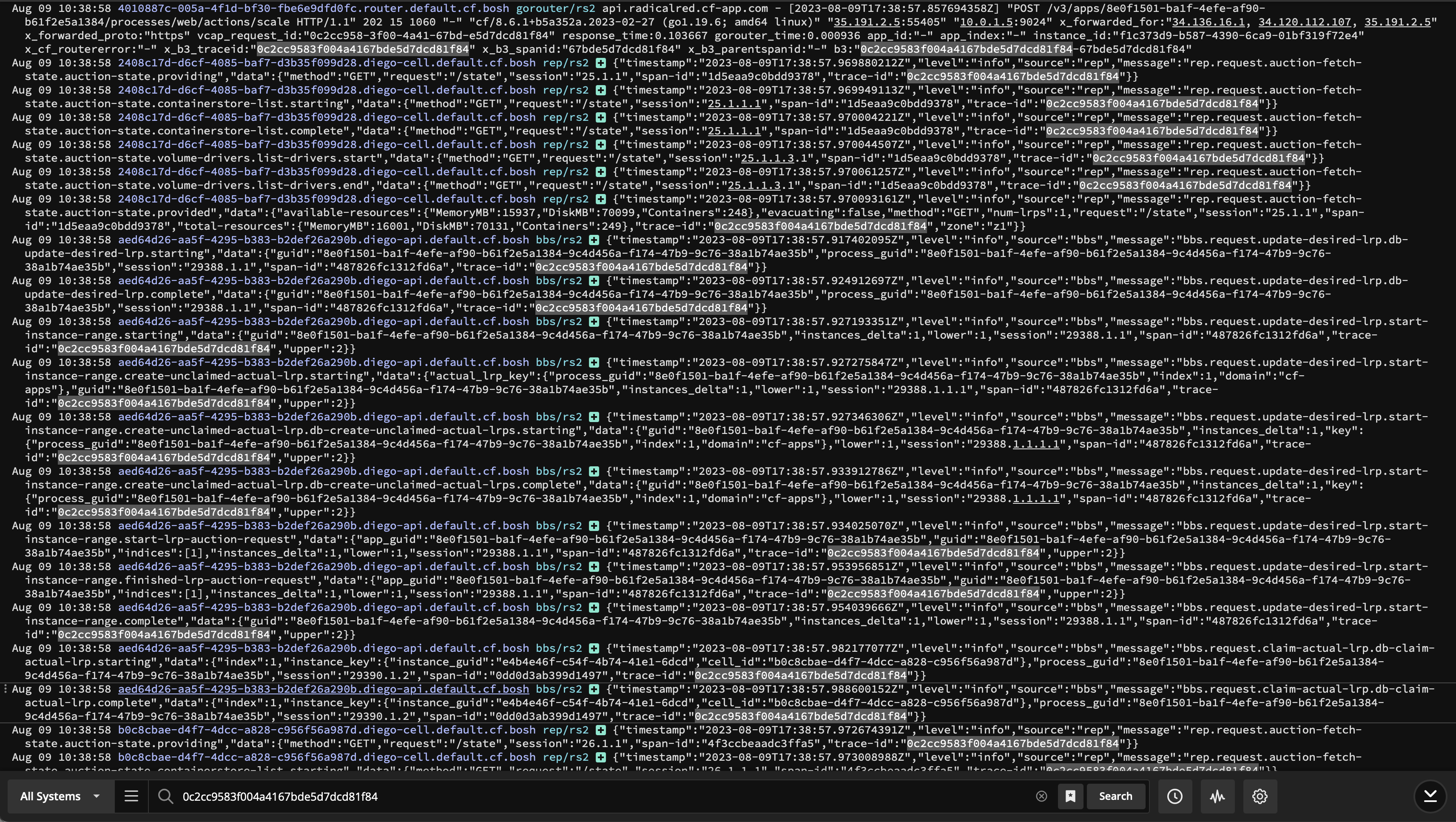Open the settings gear icon
The height and width of the screenshot is (822, 1456).
pyautogui.click(x=1259, y=796)
